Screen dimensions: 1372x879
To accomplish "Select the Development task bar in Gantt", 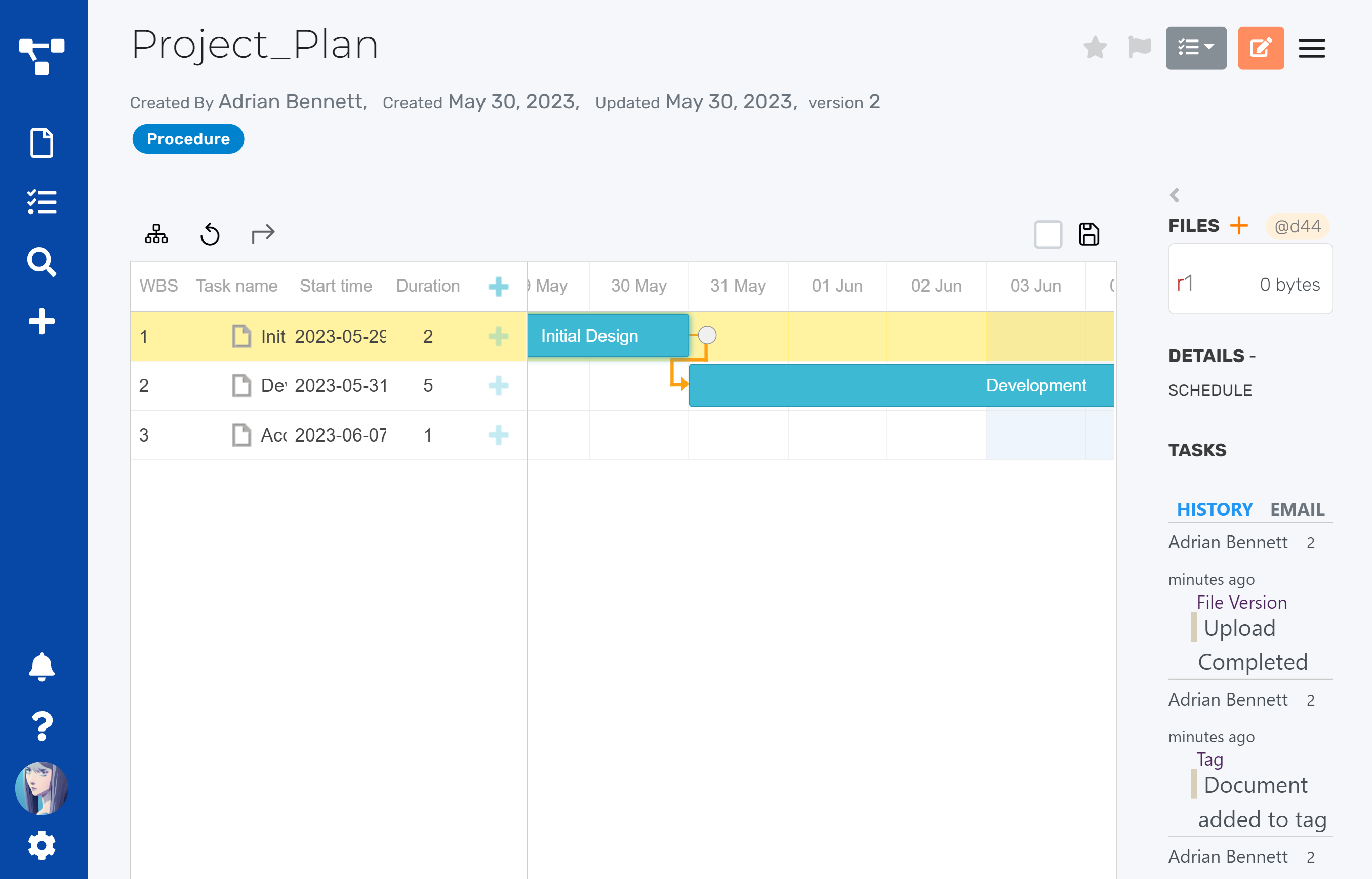I will [901, 385].
